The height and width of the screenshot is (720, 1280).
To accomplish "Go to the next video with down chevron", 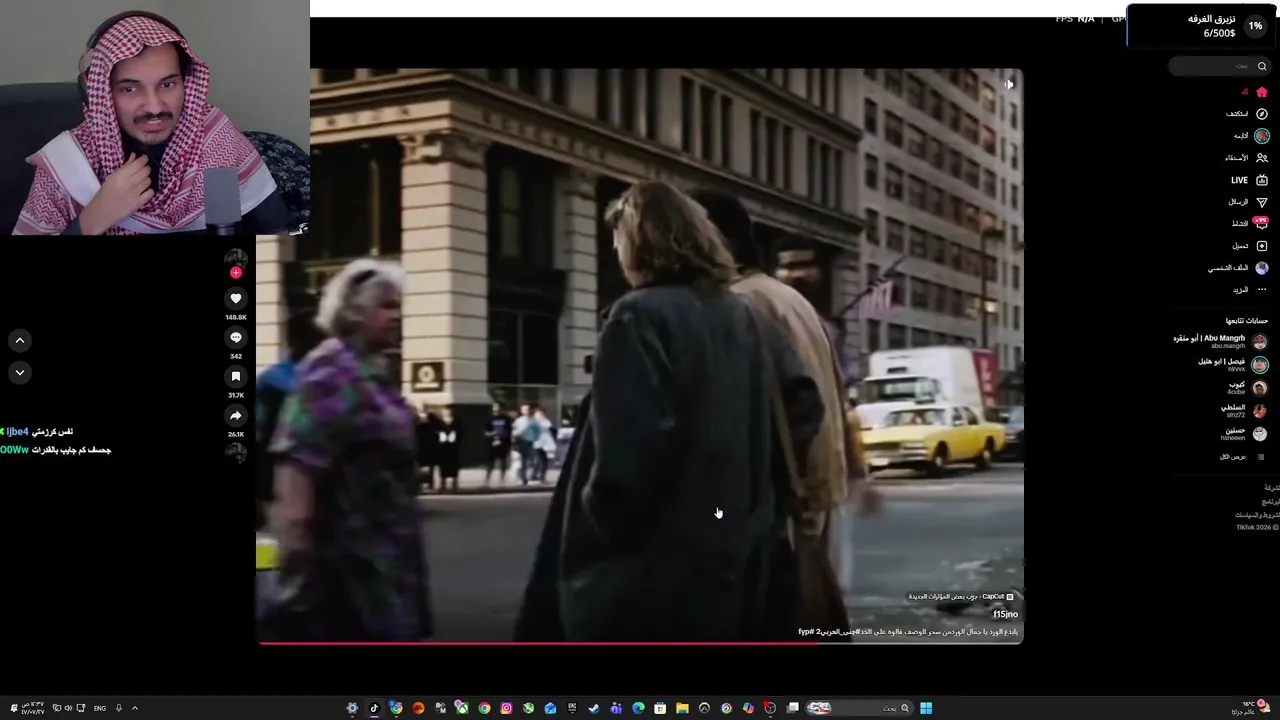I will [19, 372].
